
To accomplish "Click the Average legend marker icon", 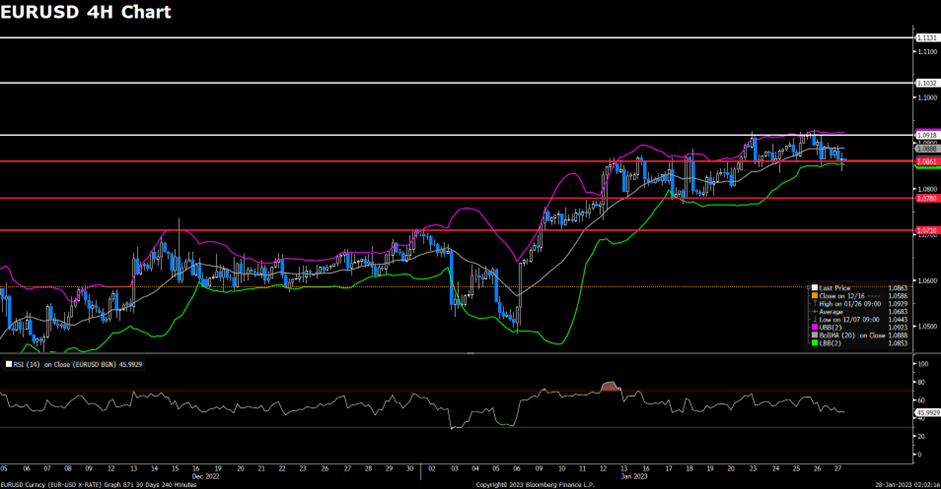I will click(x=813, y=311).
